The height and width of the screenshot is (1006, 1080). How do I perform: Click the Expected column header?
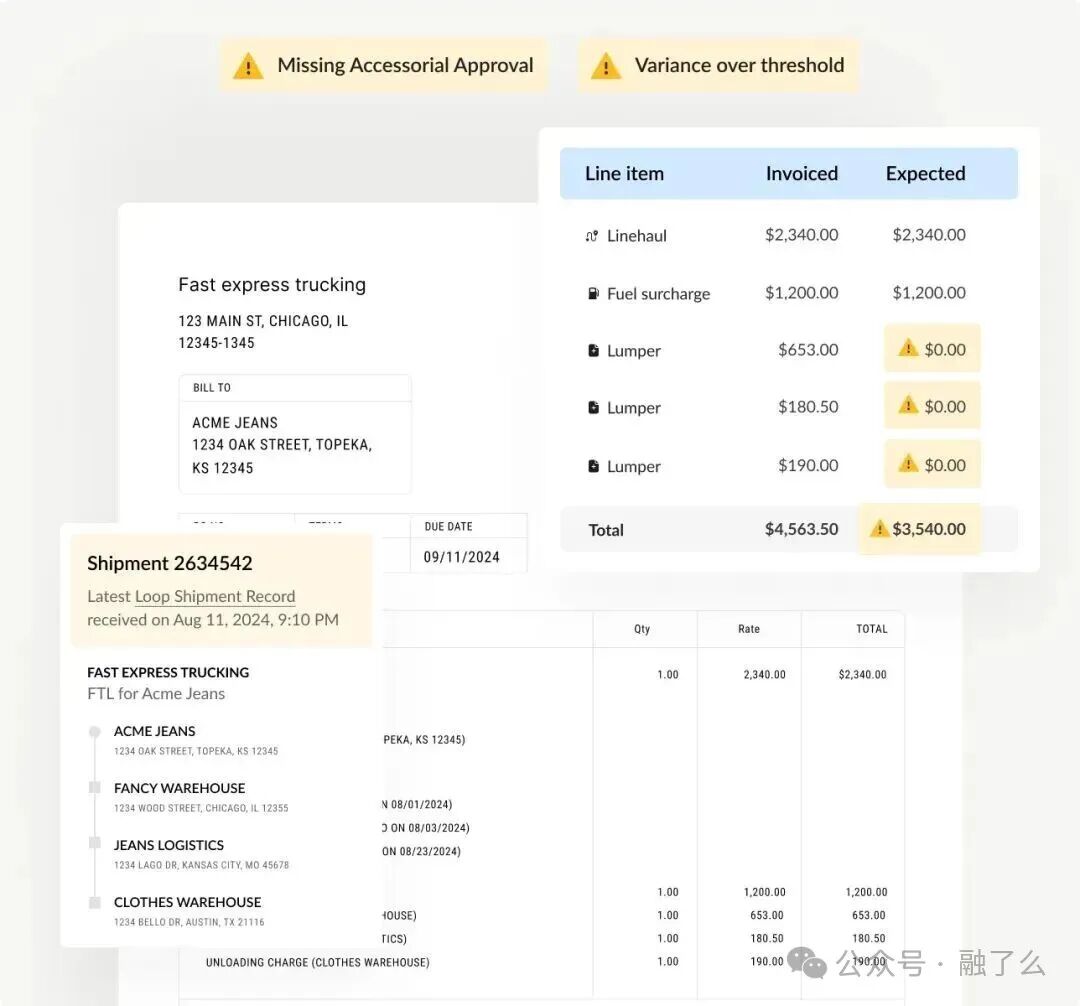(x=925, y=173)
